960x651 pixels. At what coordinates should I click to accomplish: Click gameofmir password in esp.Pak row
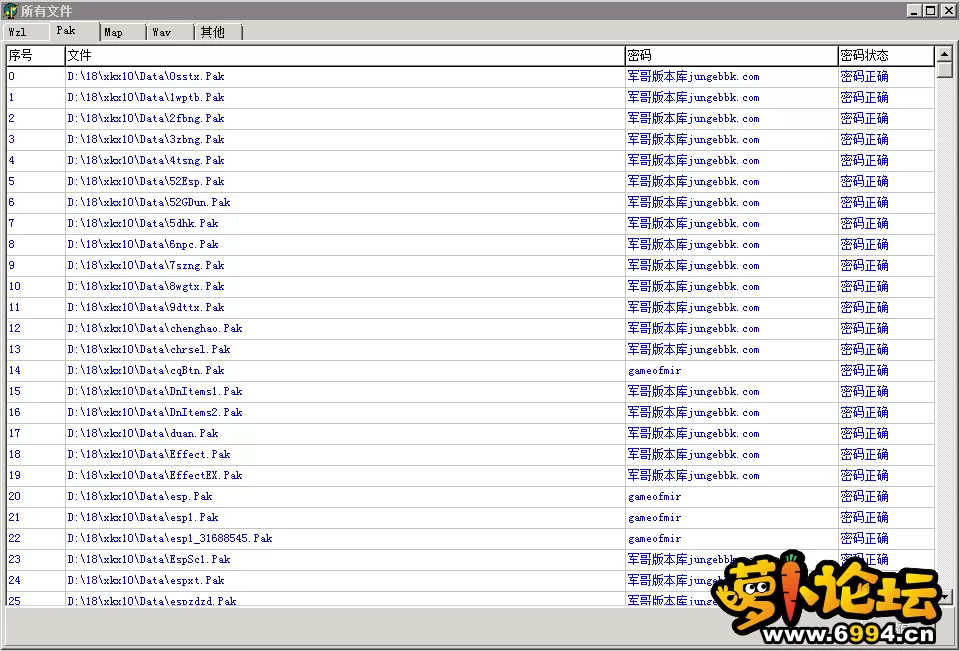pyautogui.click(x=654, y=497)
